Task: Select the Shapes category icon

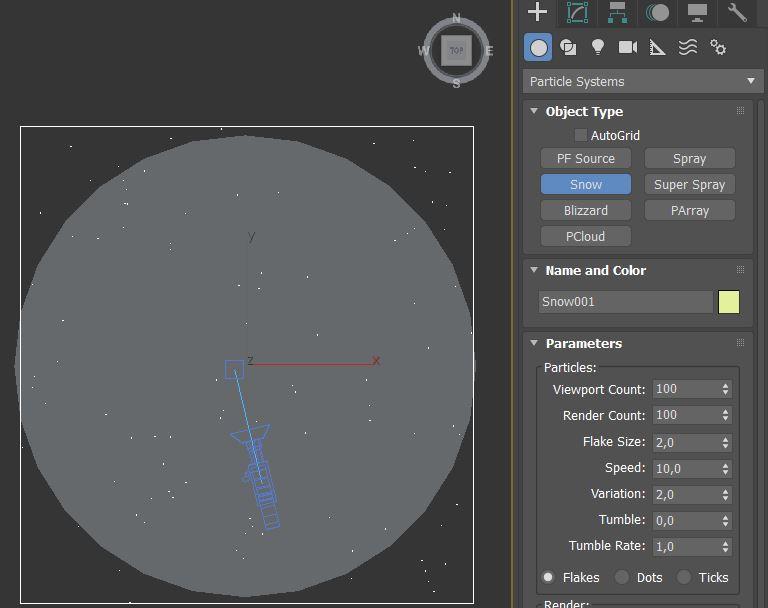Action: click(568, 48)
